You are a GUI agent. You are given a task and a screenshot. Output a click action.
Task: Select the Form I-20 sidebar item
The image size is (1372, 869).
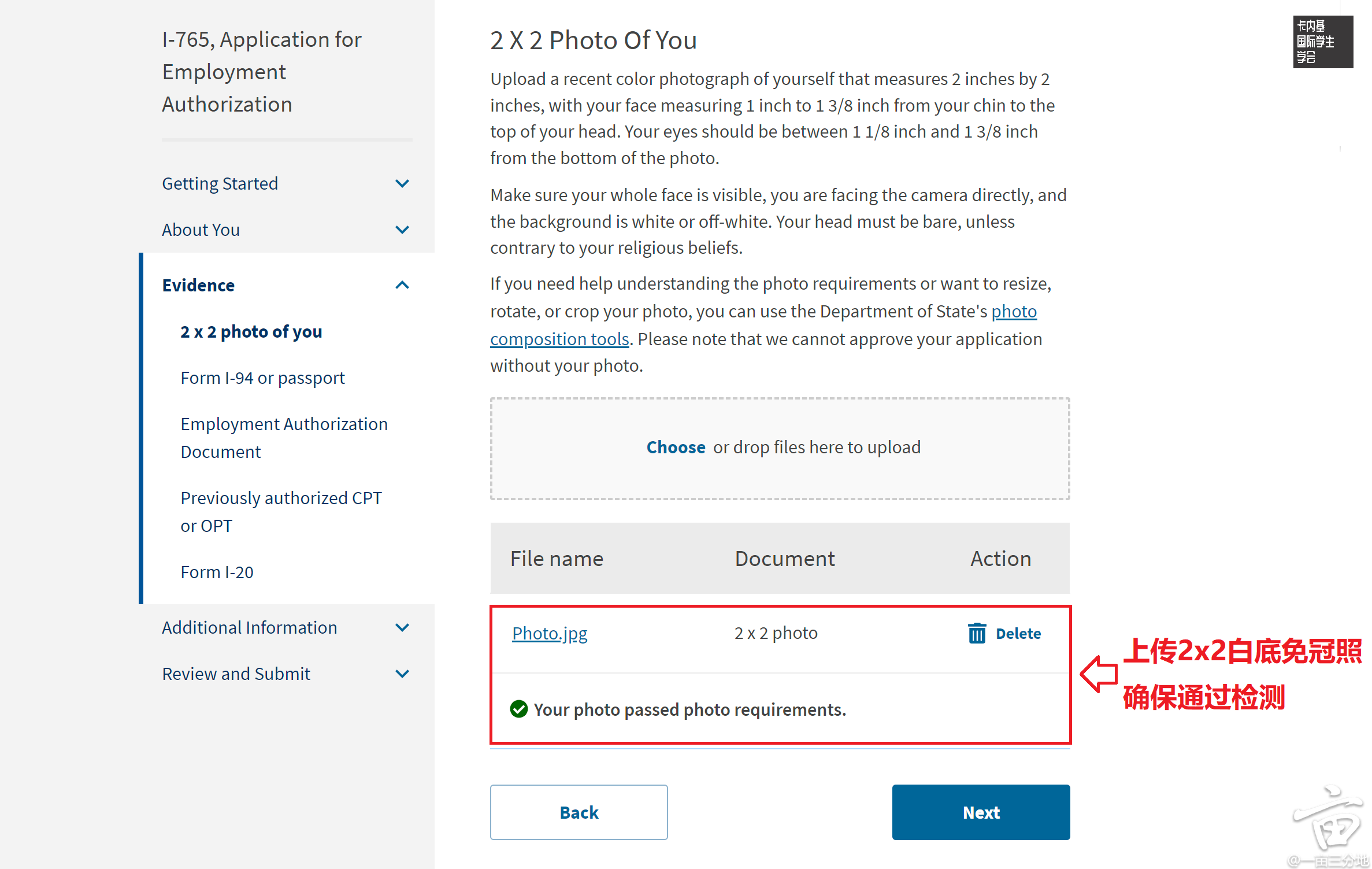(217, 572)
